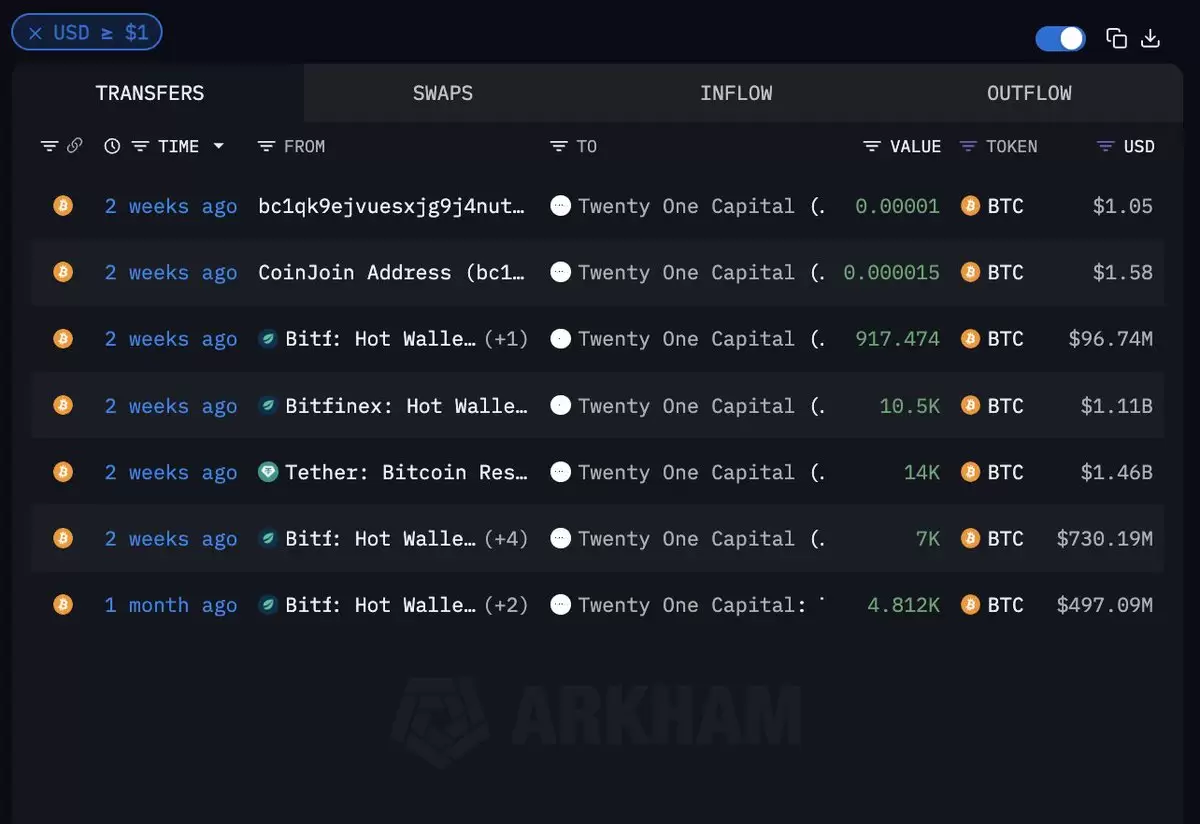The image size is (1200, 824).
Task: Click the $96.74M USD amount
Action: [1110, 339]
